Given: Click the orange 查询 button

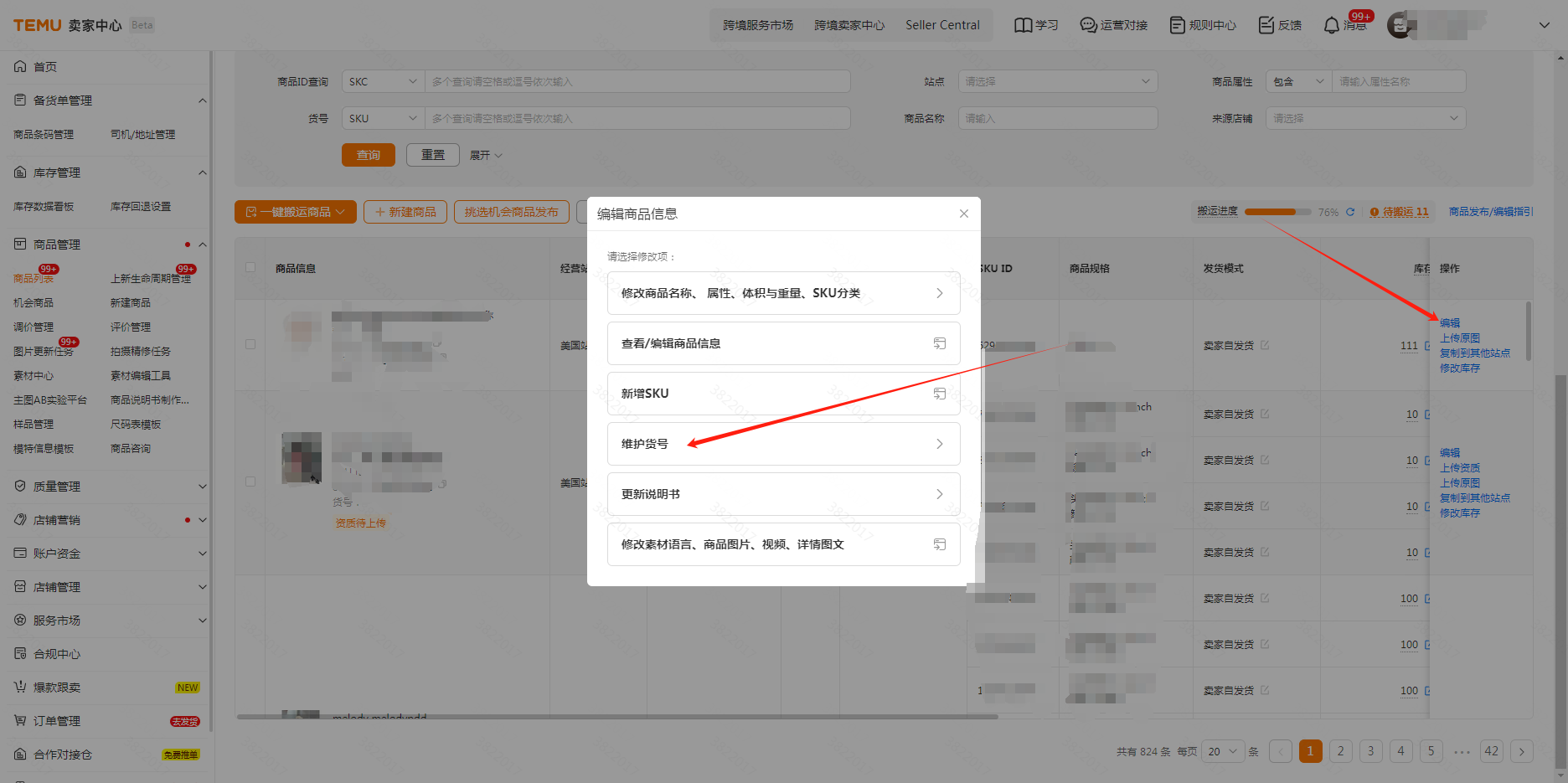Looking at the screenshot, I should 368,155.
